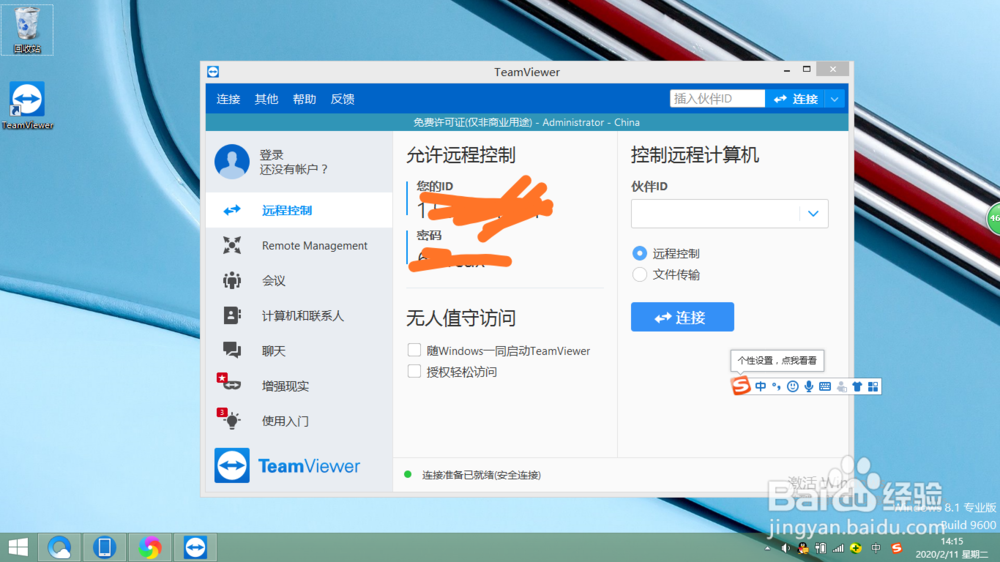Click the QQ penguin tray icon
Screen dimensions: 1000x562
[x=803, y=548]
